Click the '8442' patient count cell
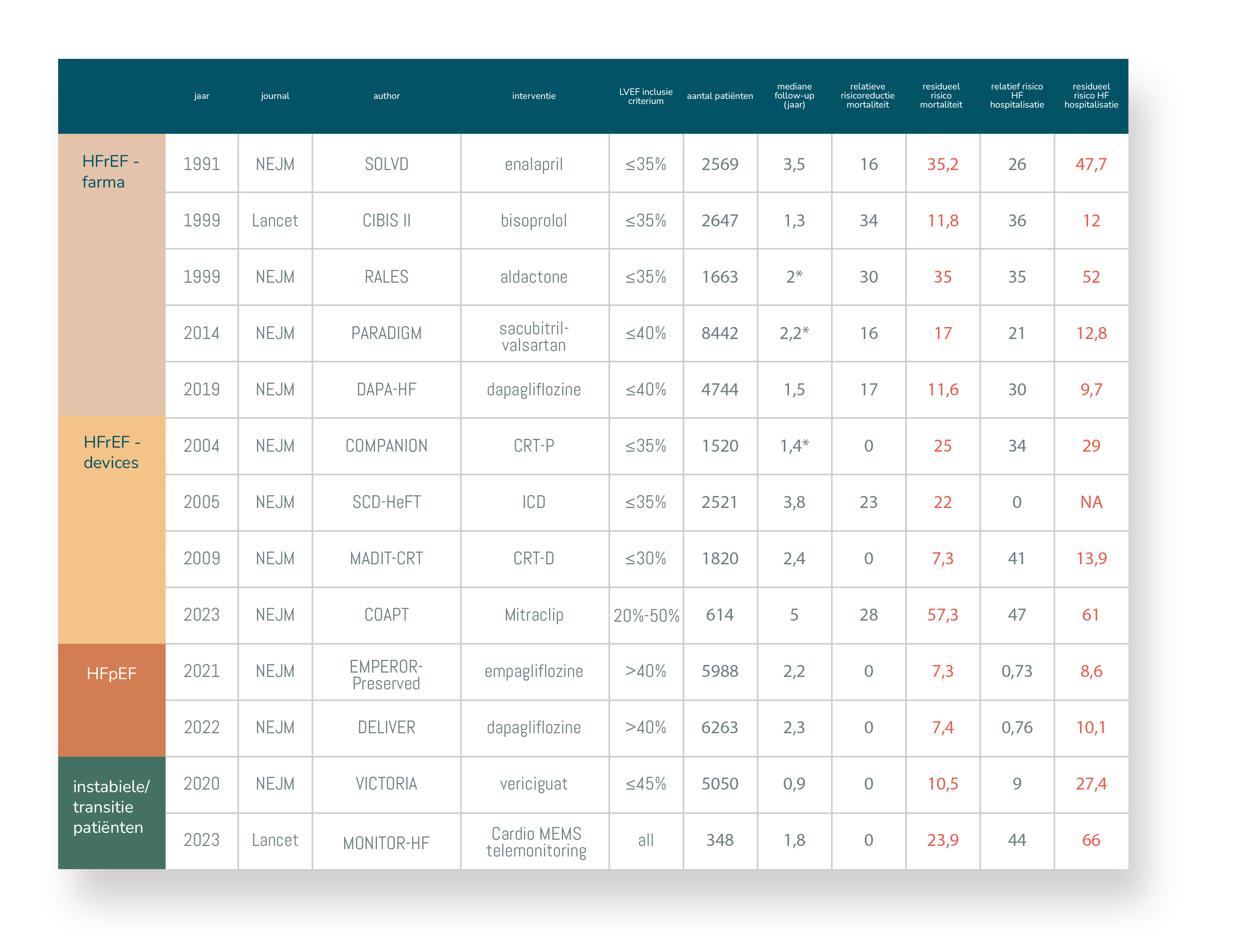 [720, 332]
